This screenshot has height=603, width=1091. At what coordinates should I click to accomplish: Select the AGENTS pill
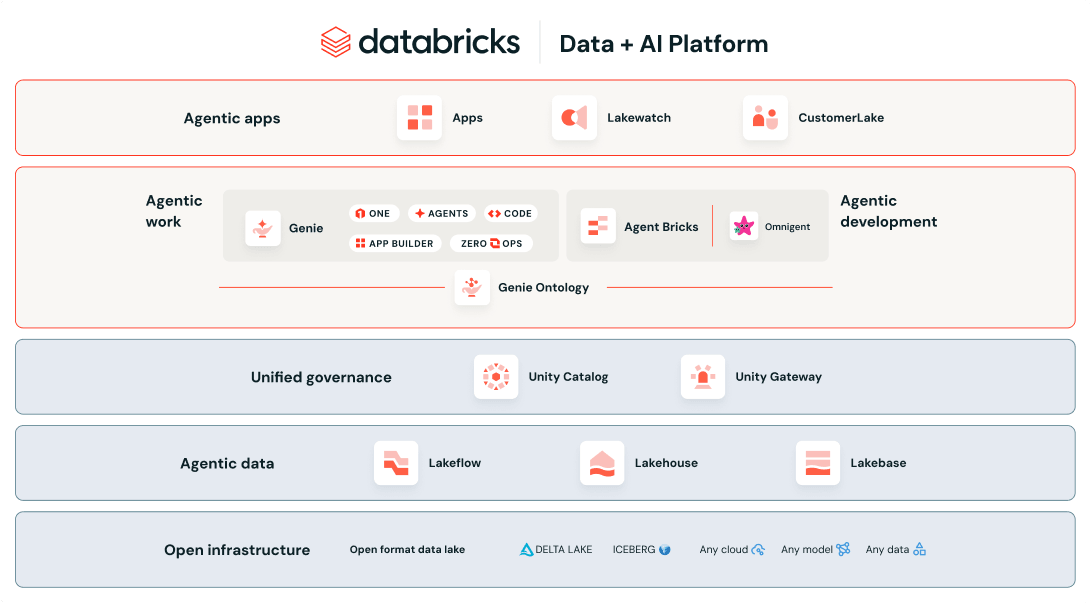[x=442, y=214]
